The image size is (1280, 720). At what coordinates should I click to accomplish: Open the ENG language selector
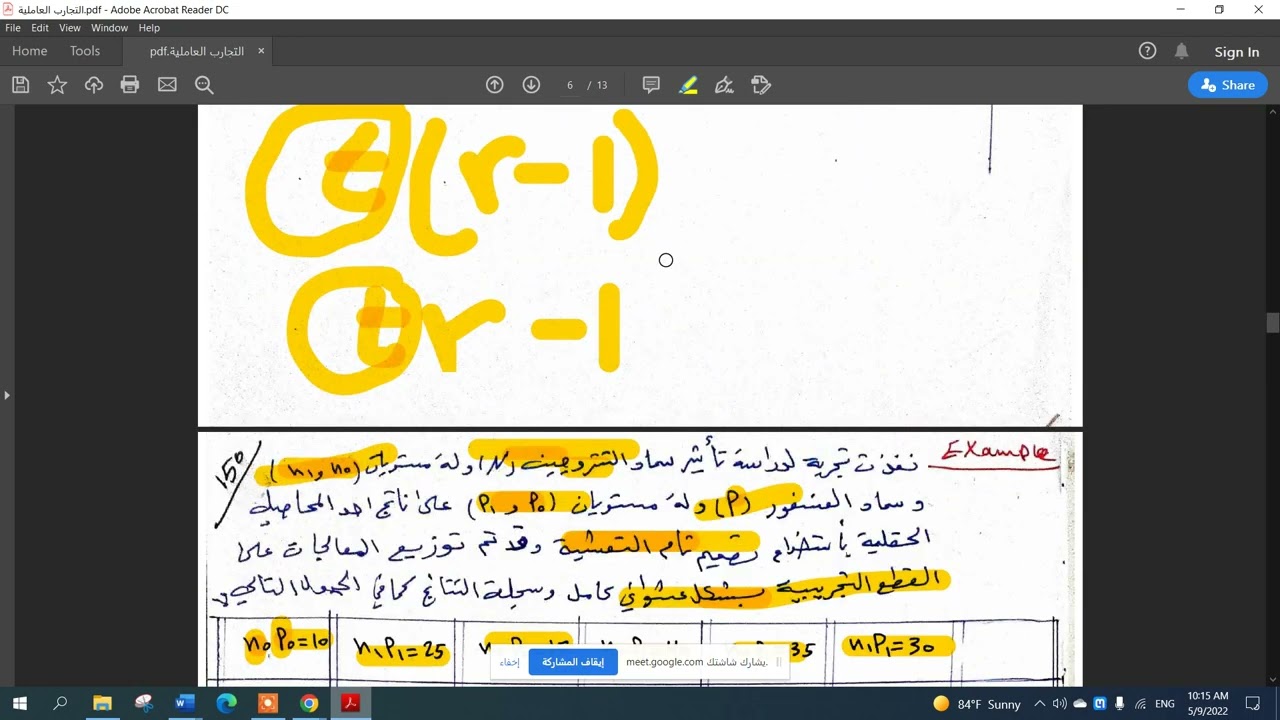[x=1165, y=704]
